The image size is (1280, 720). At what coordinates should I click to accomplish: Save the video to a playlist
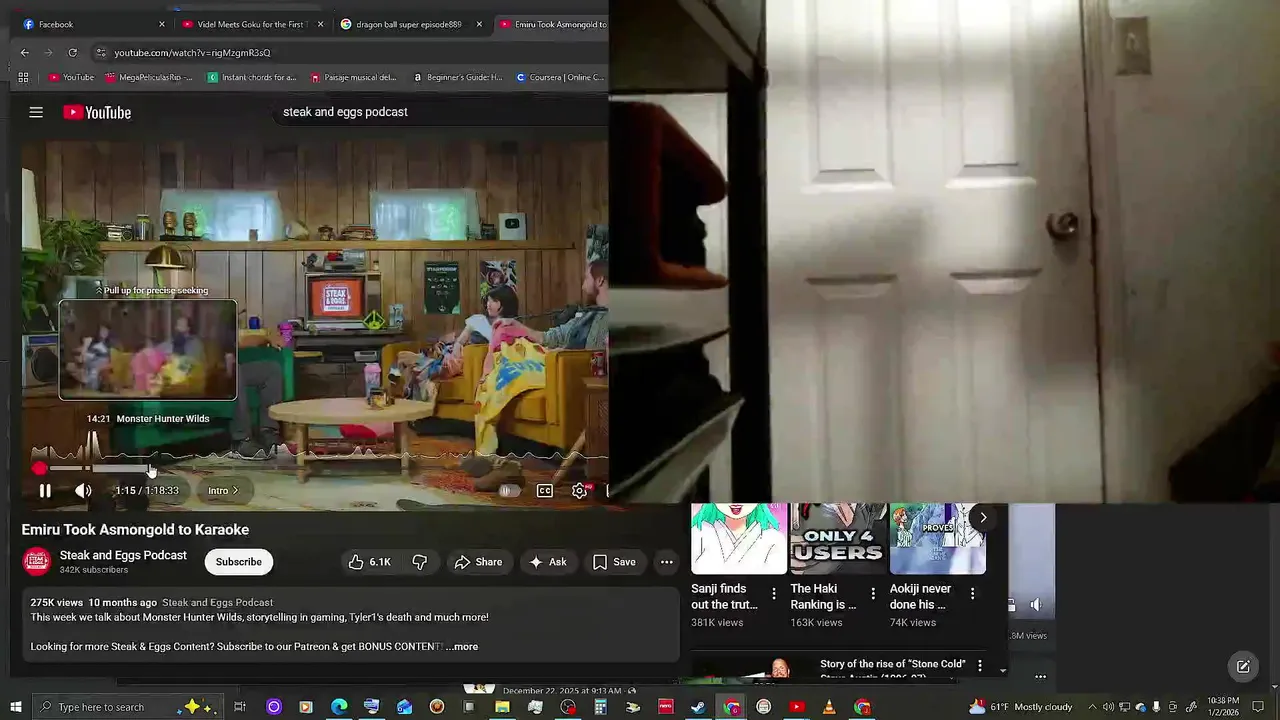click(x=614, y=562)
